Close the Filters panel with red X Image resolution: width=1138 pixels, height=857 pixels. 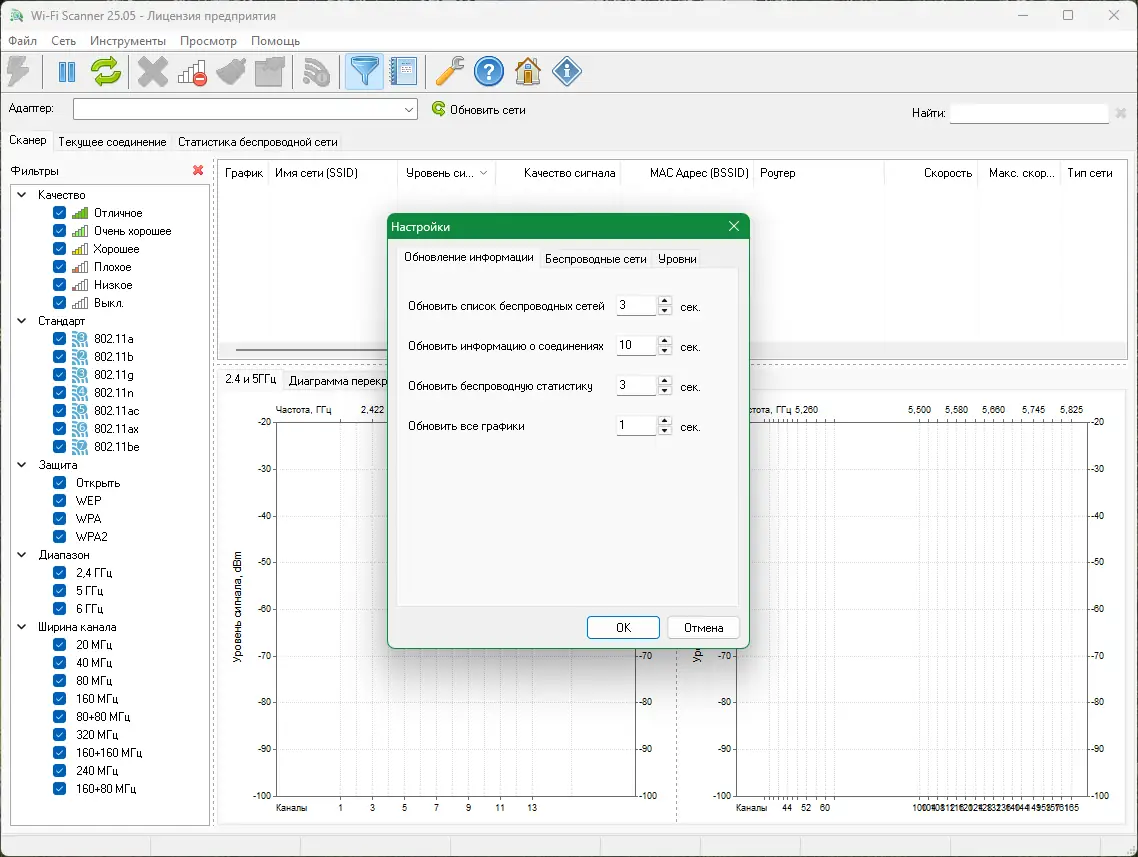(x=198, y=171)
